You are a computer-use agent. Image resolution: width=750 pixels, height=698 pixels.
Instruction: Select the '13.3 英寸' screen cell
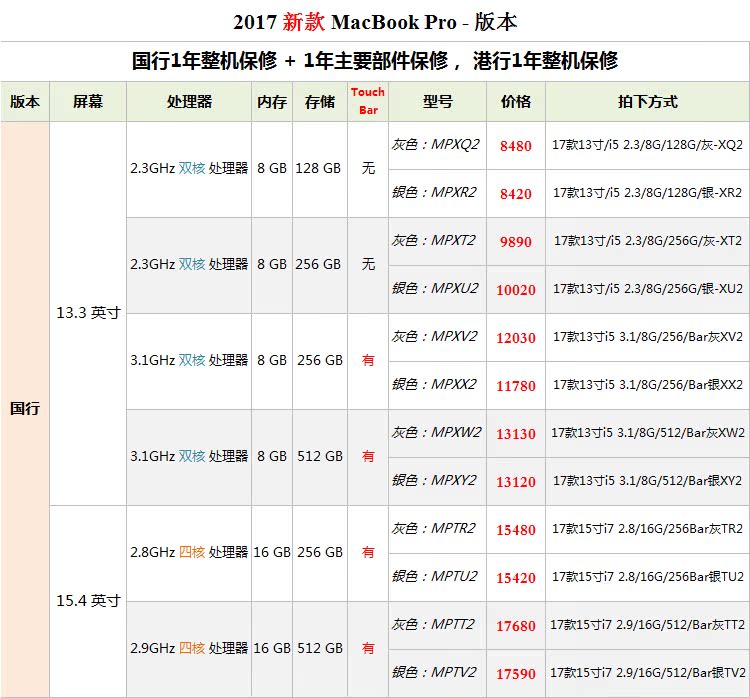pyautogui.click(x=88, y=312)
